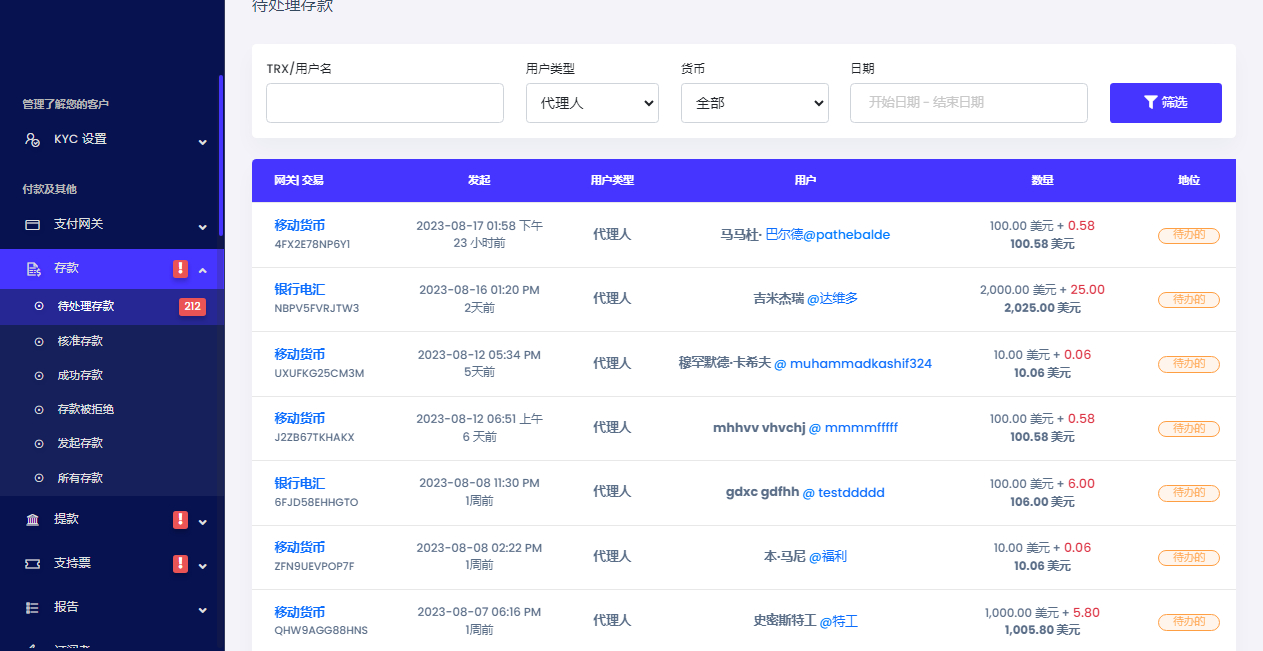Click red alert badge beside 支持票

click(x=180, y=564)
